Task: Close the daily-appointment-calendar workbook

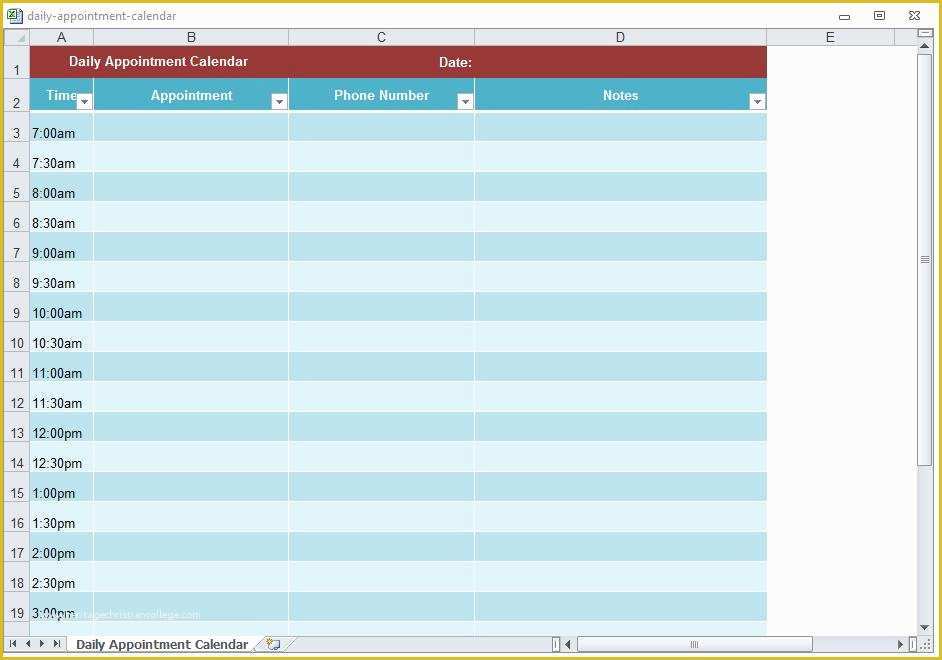Action: (914, 16)
